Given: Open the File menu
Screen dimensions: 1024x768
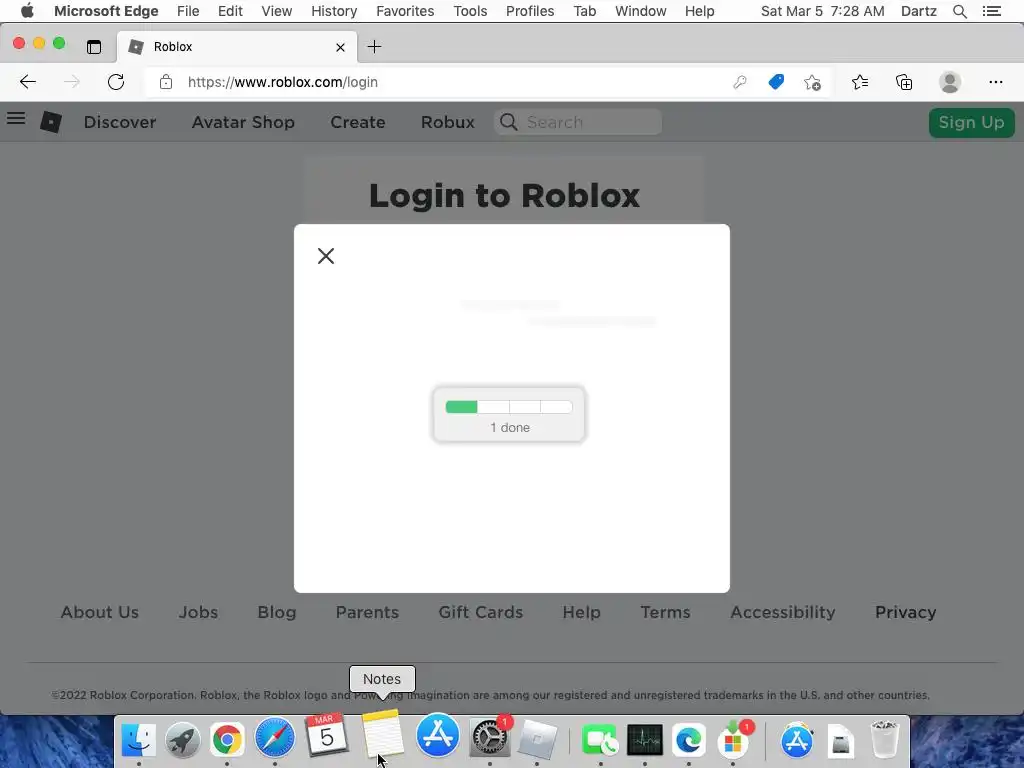Looking at the screenshot, I should 188,11.
